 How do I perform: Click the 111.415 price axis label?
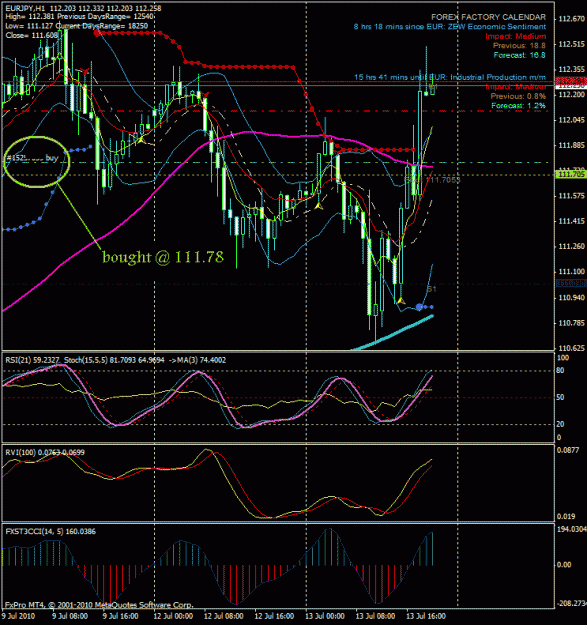tap(572, 221)
